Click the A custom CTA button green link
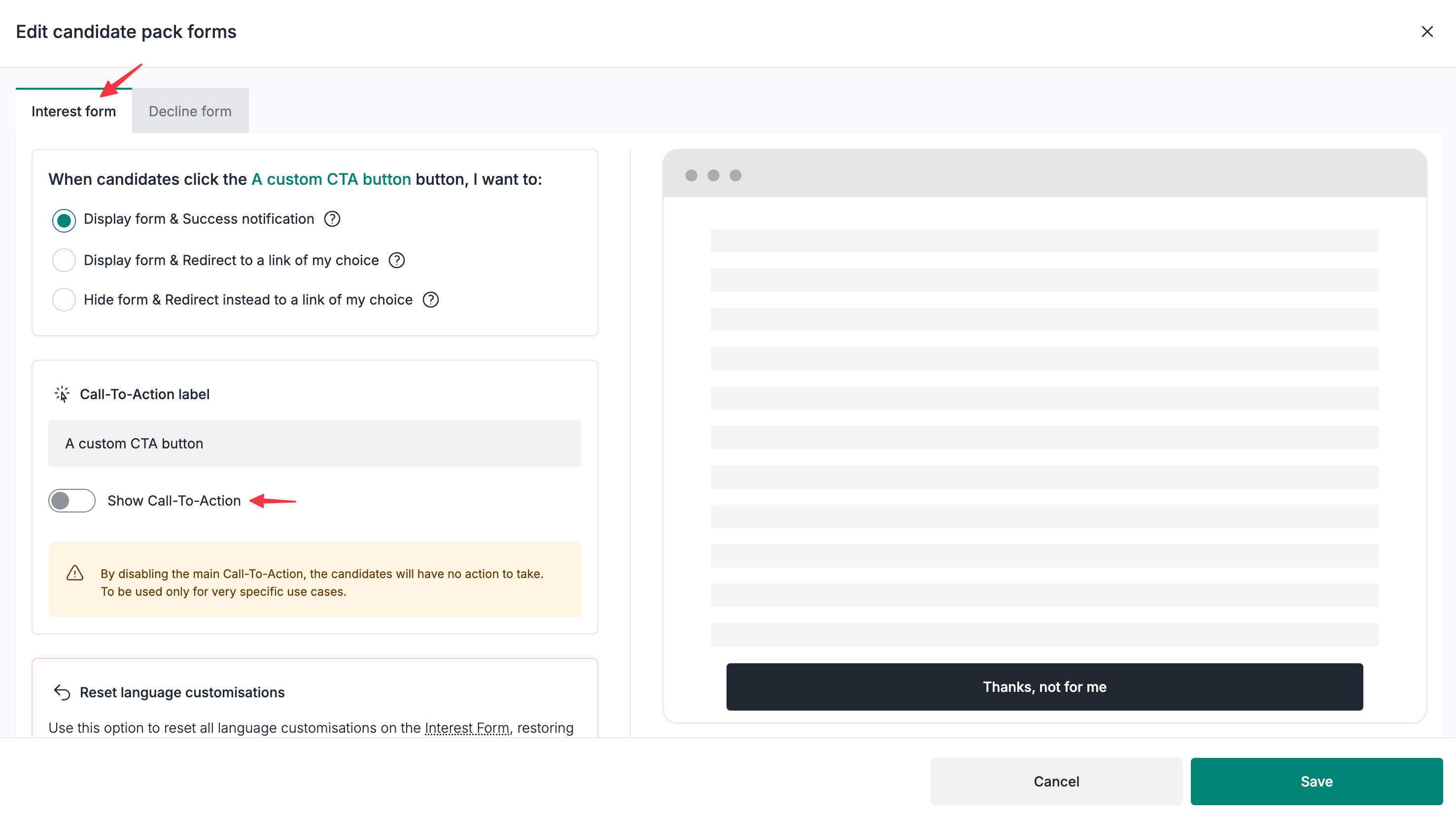The image size is (1456, 819). point(331,179)
